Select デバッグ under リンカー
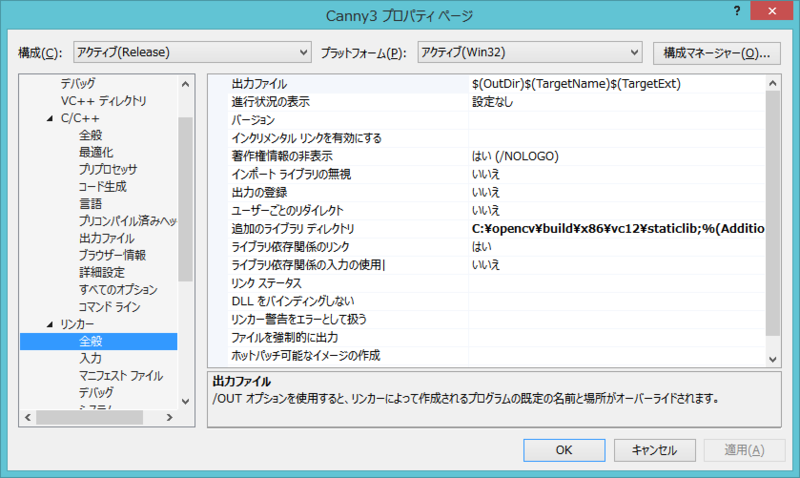Viewport: 800px width, 478px height. click(96, 393)
